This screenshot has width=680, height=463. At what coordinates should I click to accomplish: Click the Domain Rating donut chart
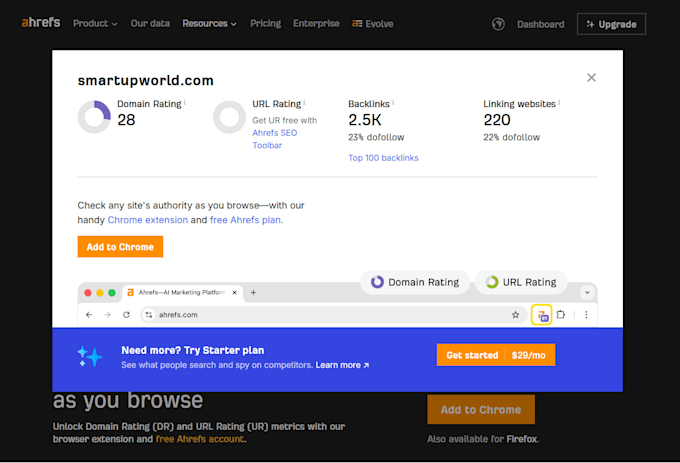pos(94,117)
